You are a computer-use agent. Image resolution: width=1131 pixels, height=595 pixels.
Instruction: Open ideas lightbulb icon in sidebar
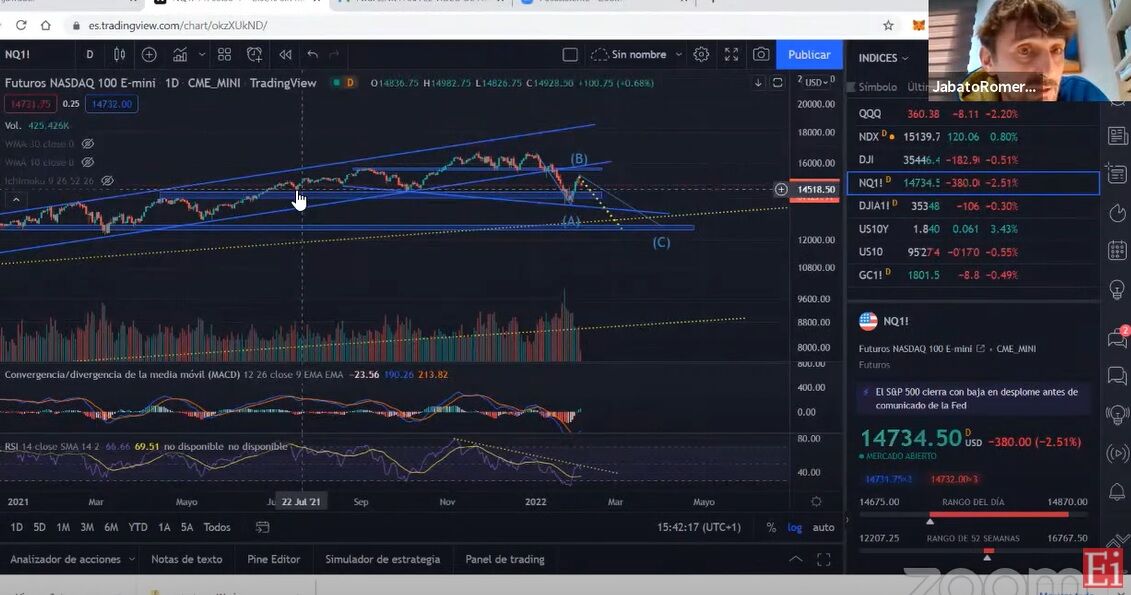pyautogui.click(x=1117, y=289)
